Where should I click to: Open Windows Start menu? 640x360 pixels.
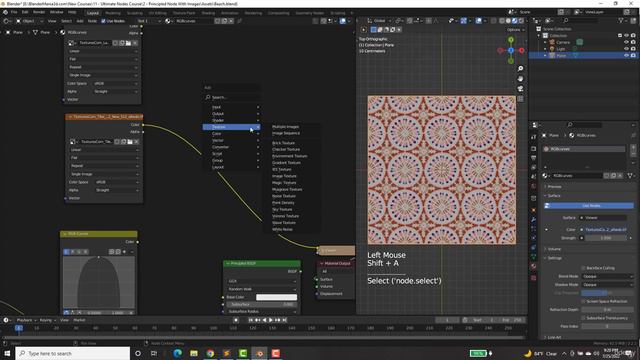7,353
